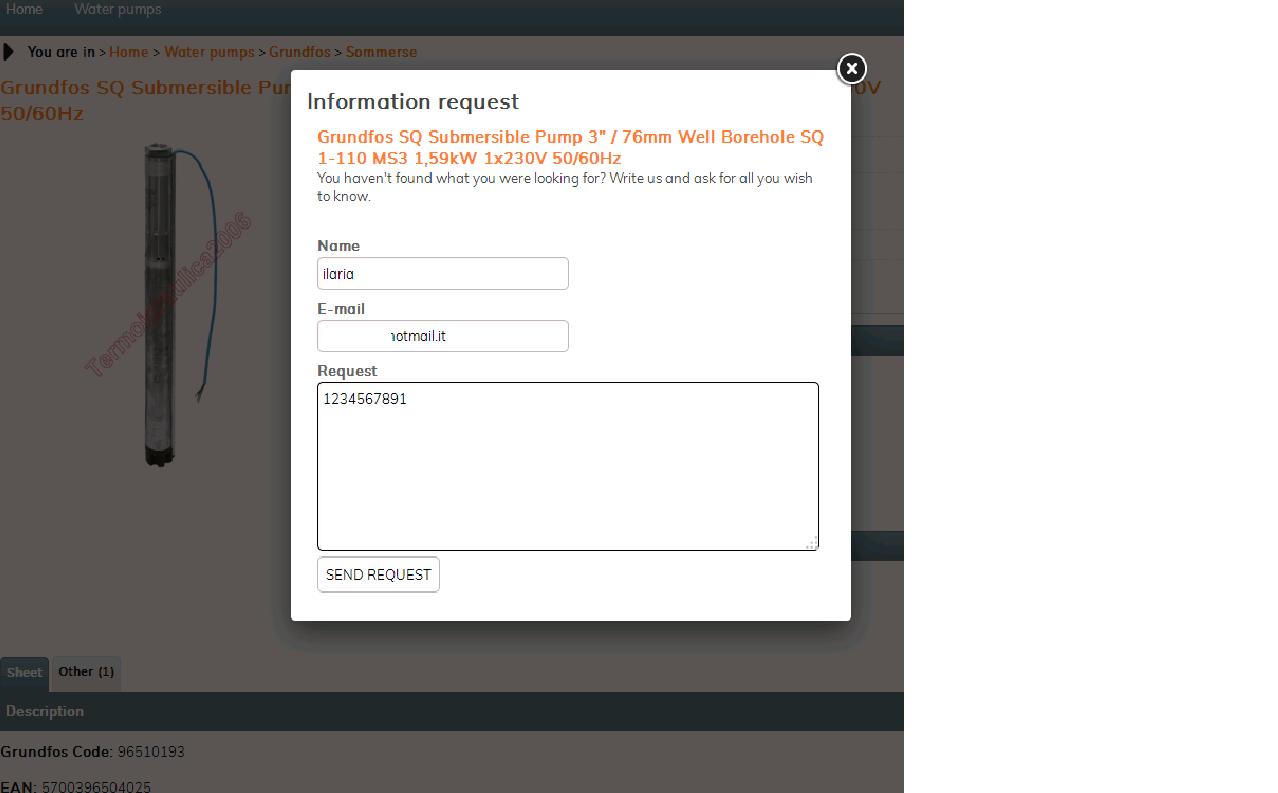Click the orange product title in the dialog

570,147
